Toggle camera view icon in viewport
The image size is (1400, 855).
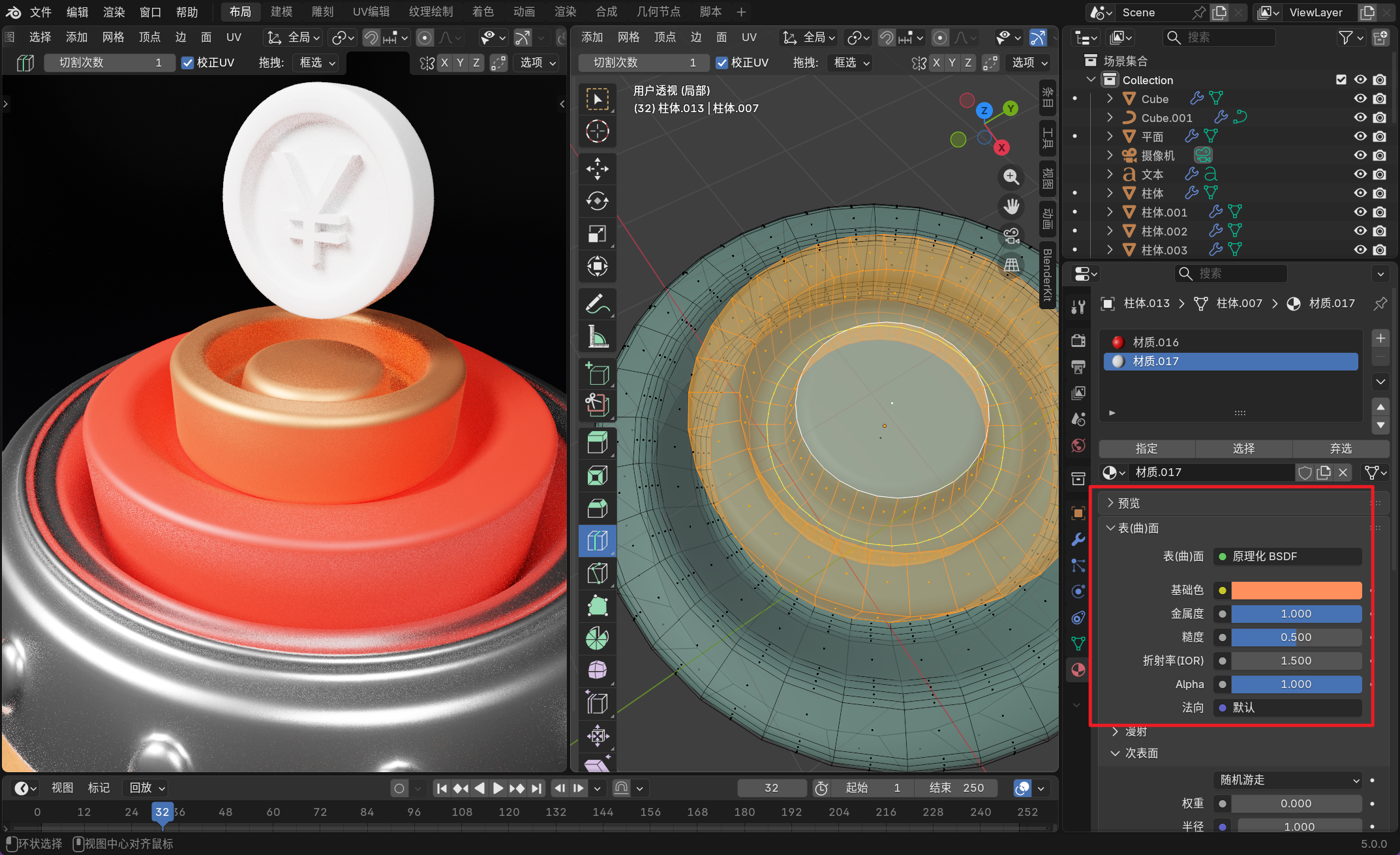point(1011,235)
